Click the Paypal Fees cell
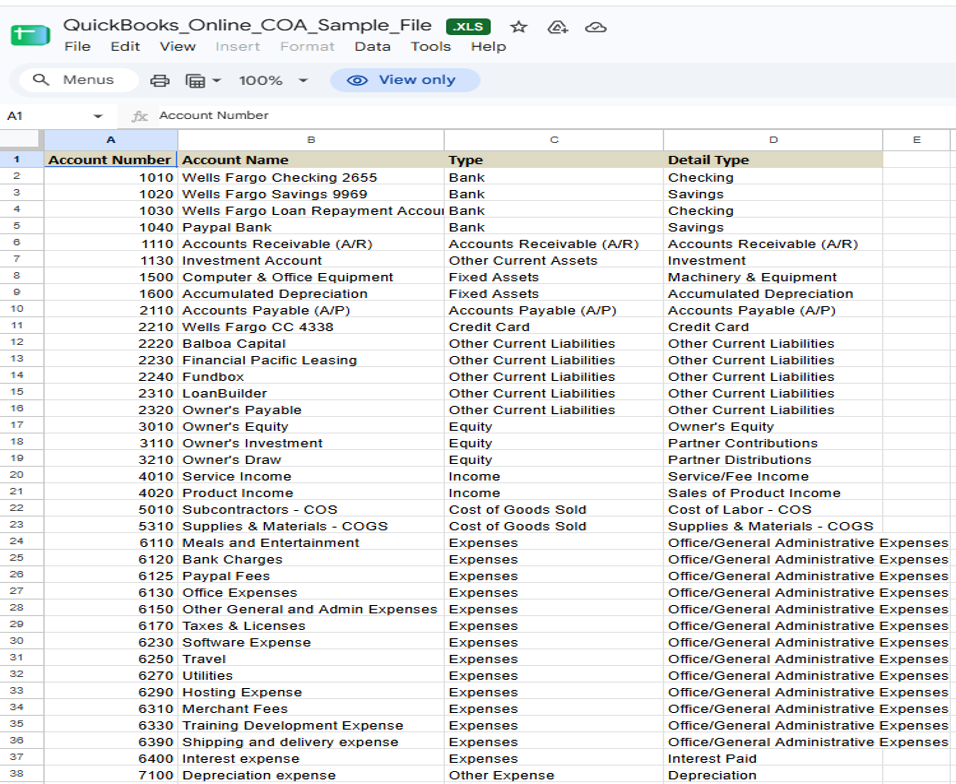The width and height of the screenshot is (956, 784). [311, 576]
